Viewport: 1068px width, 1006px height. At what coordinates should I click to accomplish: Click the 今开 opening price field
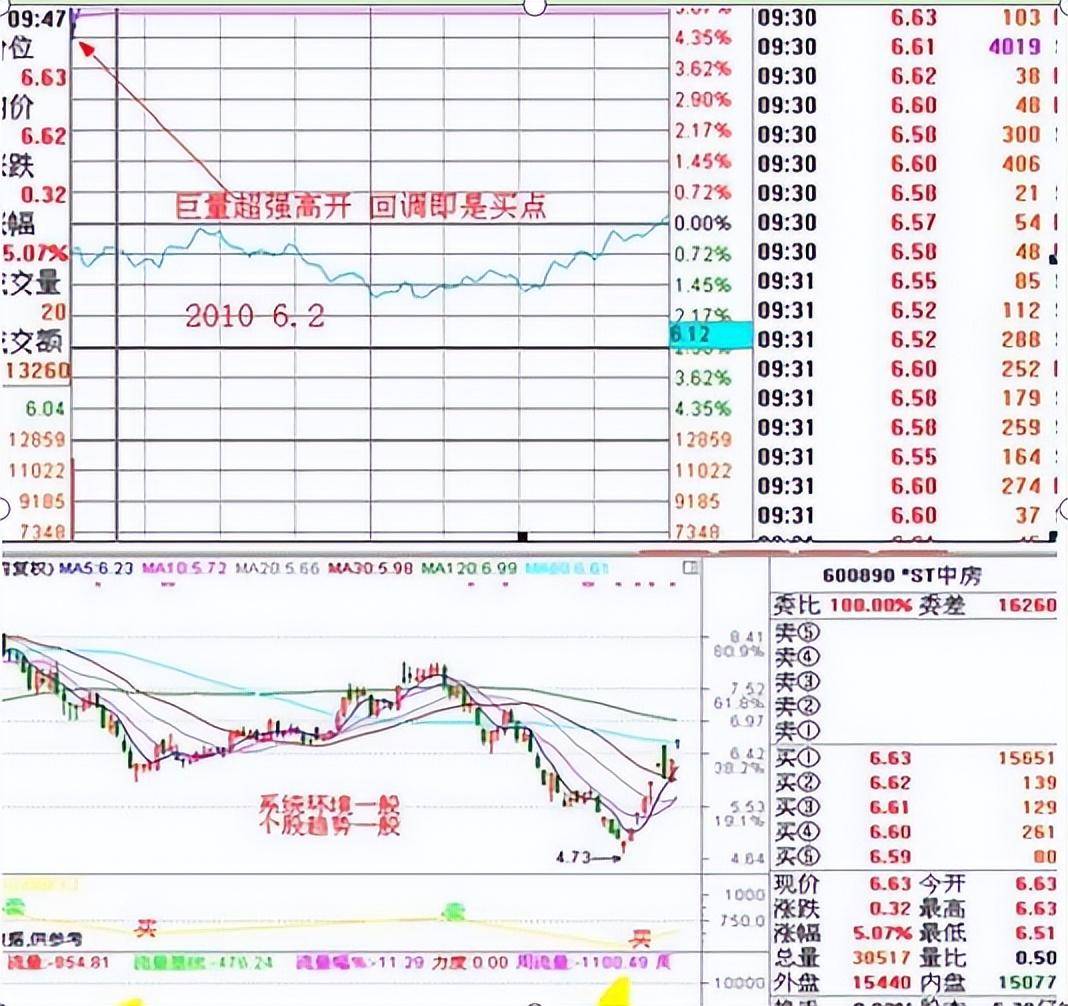(988, 883)
